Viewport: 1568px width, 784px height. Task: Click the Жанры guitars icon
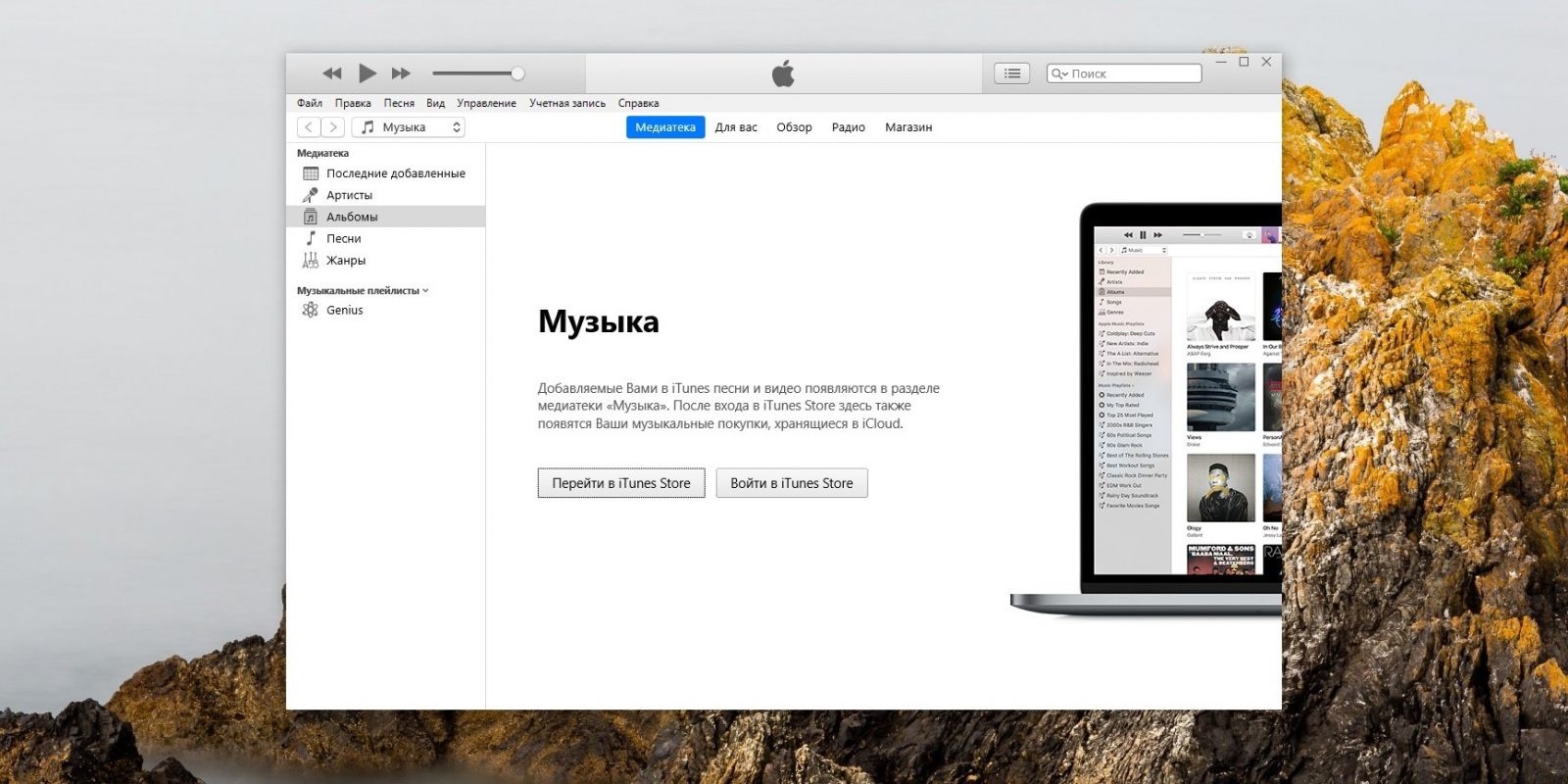click(x=311, y=260)
